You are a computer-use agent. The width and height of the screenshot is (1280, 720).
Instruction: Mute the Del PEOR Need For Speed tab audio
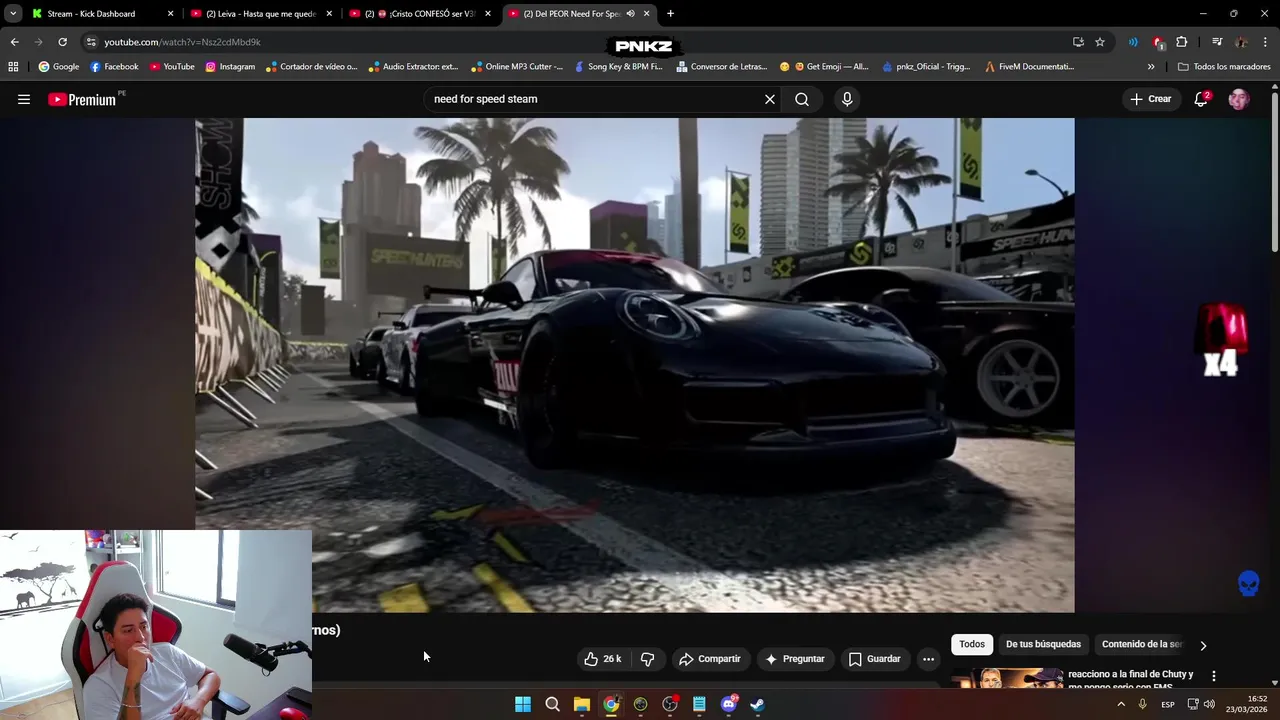click(630, 14)
